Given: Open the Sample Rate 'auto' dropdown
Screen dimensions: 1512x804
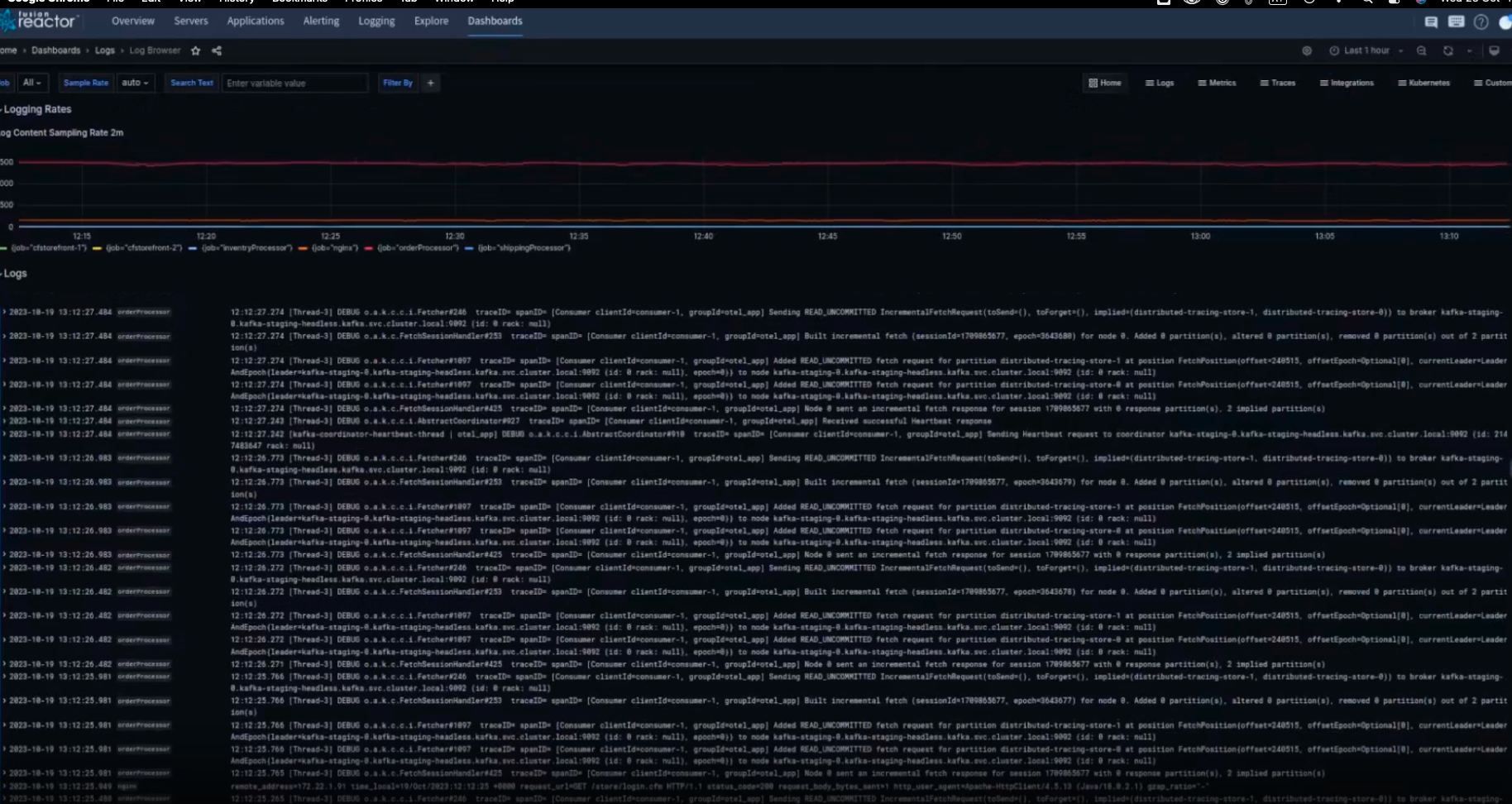Looking at the screenshot, I should click(136, 83).
